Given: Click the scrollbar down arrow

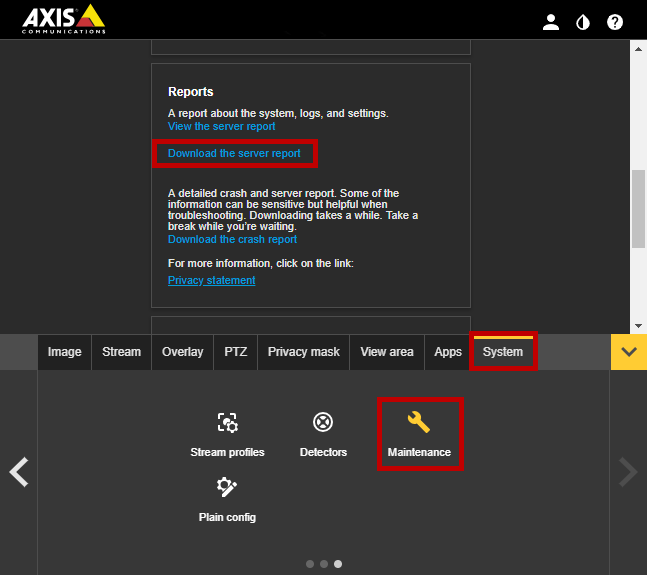Looking at the screenshot, I should [638, 326].
